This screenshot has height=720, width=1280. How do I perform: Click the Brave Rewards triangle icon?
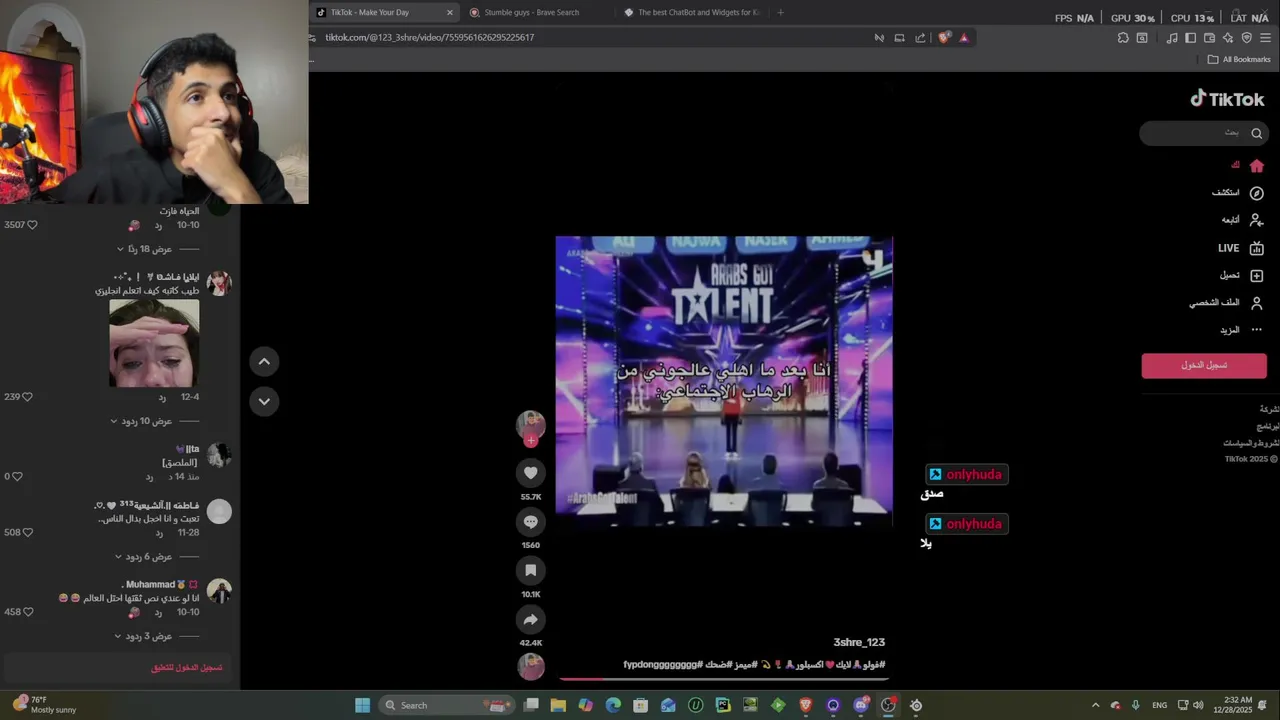(964, 37)
